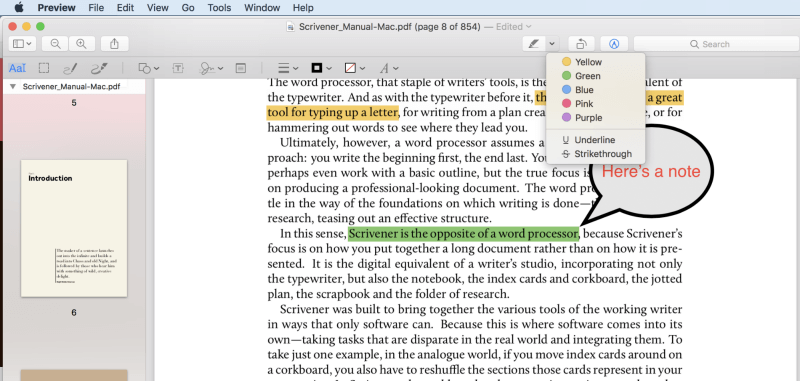Choose the Rectangular Selection tool

tap(44, 68)
